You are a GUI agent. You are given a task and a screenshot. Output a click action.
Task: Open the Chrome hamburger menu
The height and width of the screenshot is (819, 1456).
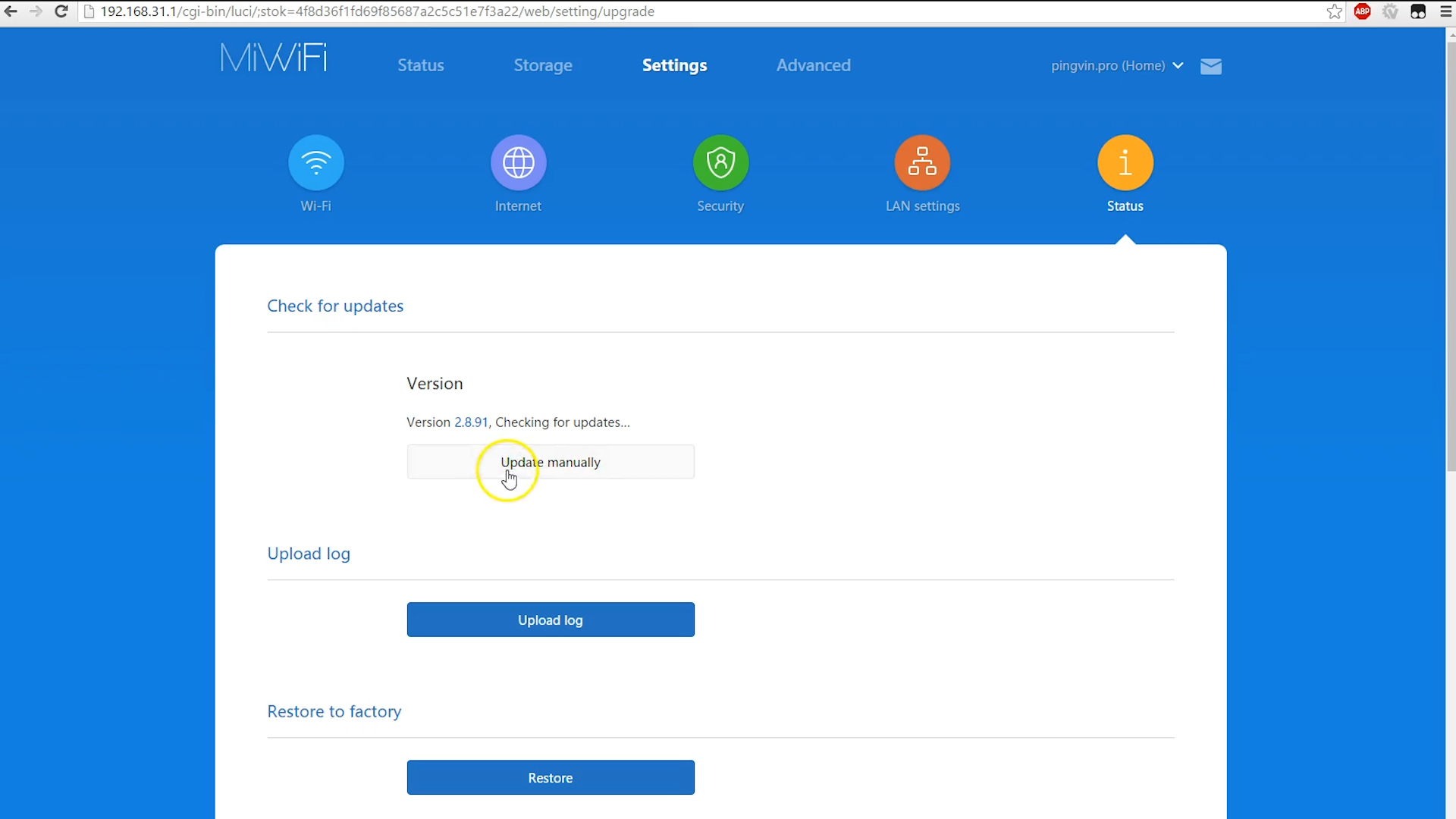point(1445,11)
